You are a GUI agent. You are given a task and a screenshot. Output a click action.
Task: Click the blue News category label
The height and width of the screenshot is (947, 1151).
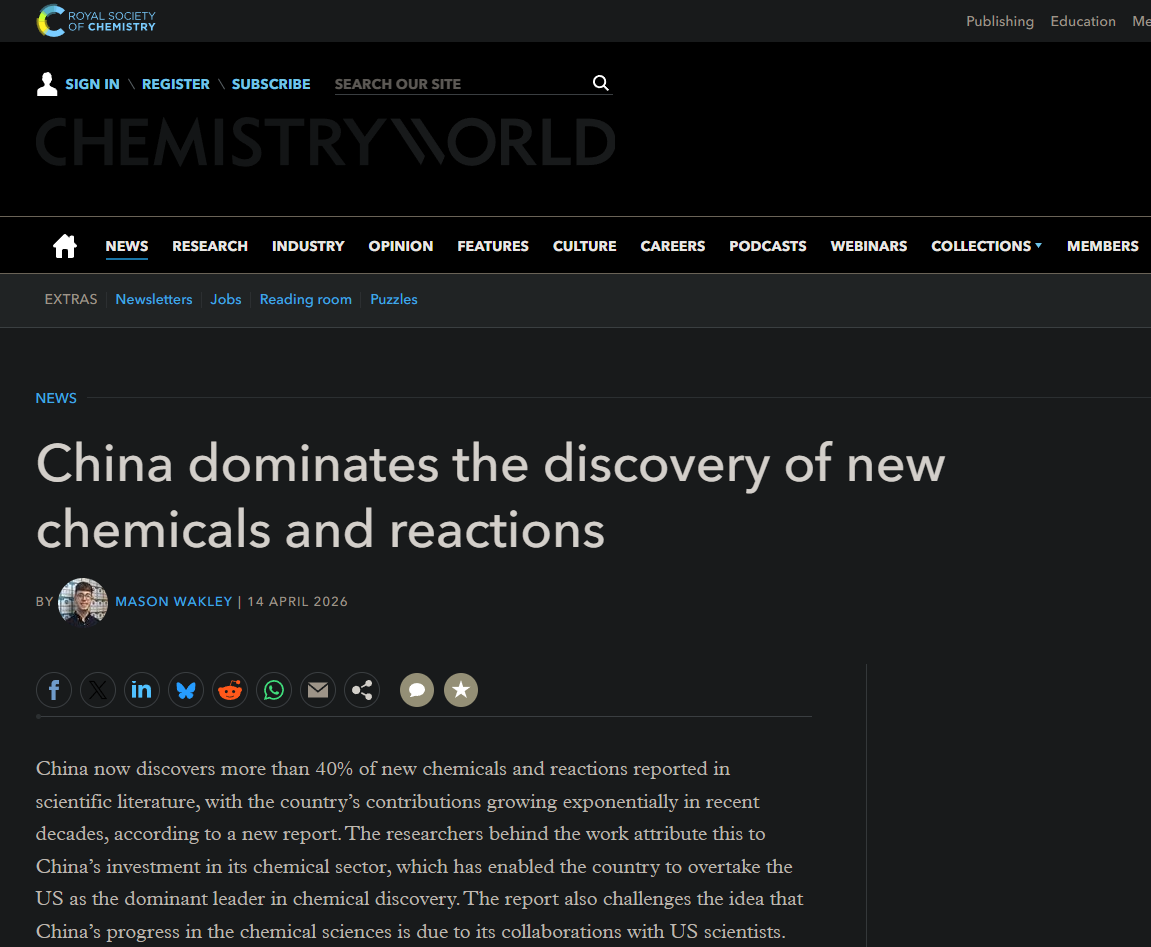[56, 398]
